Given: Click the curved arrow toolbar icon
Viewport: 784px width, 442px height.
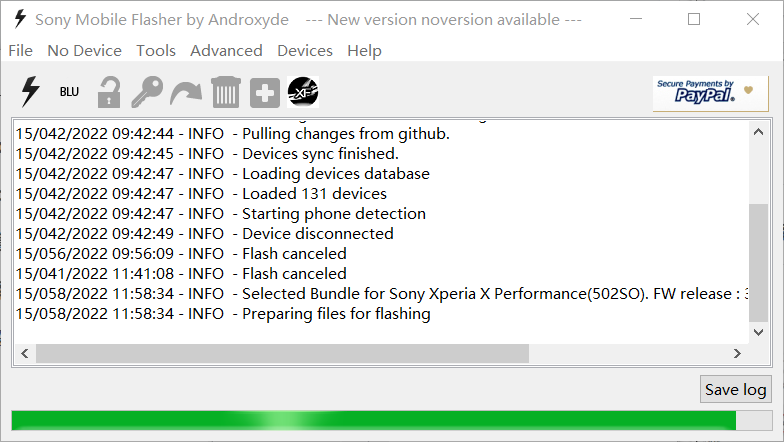Looking at the screenshot, I should click(186, 93).
